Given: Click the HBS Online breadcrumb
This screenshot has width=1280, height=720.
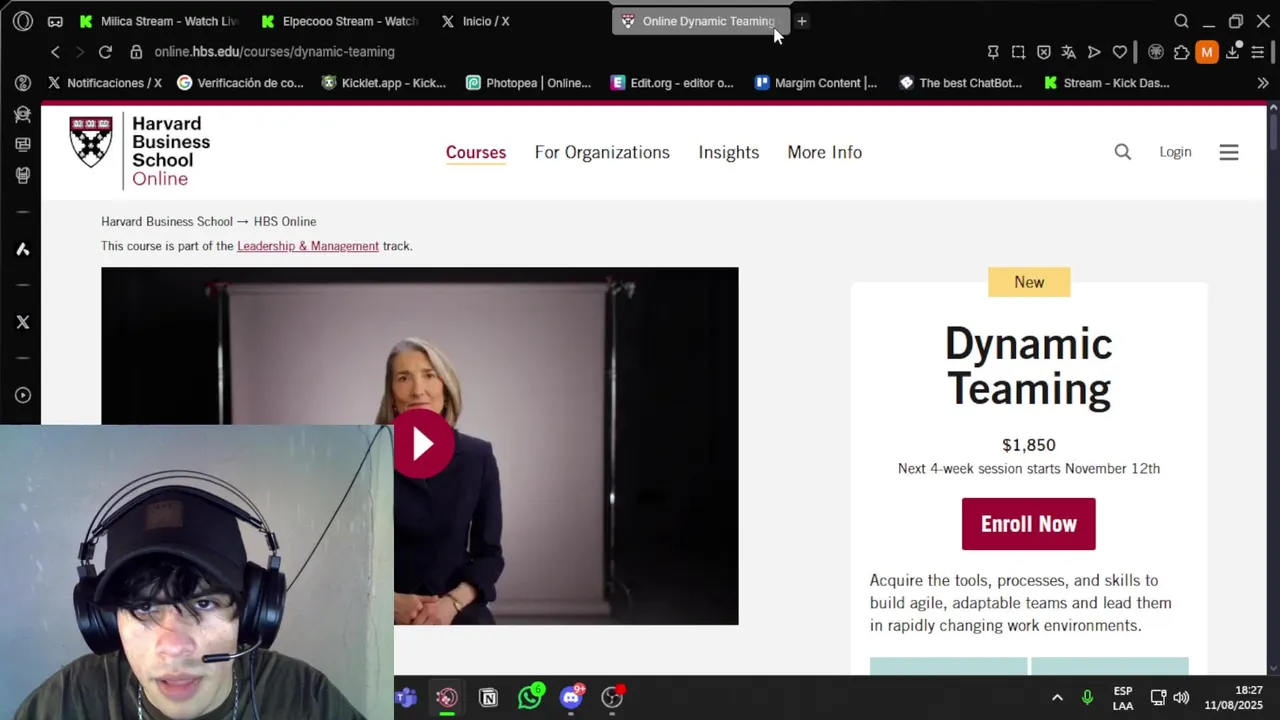Looking at the screenshot, I should coord(285,221).
